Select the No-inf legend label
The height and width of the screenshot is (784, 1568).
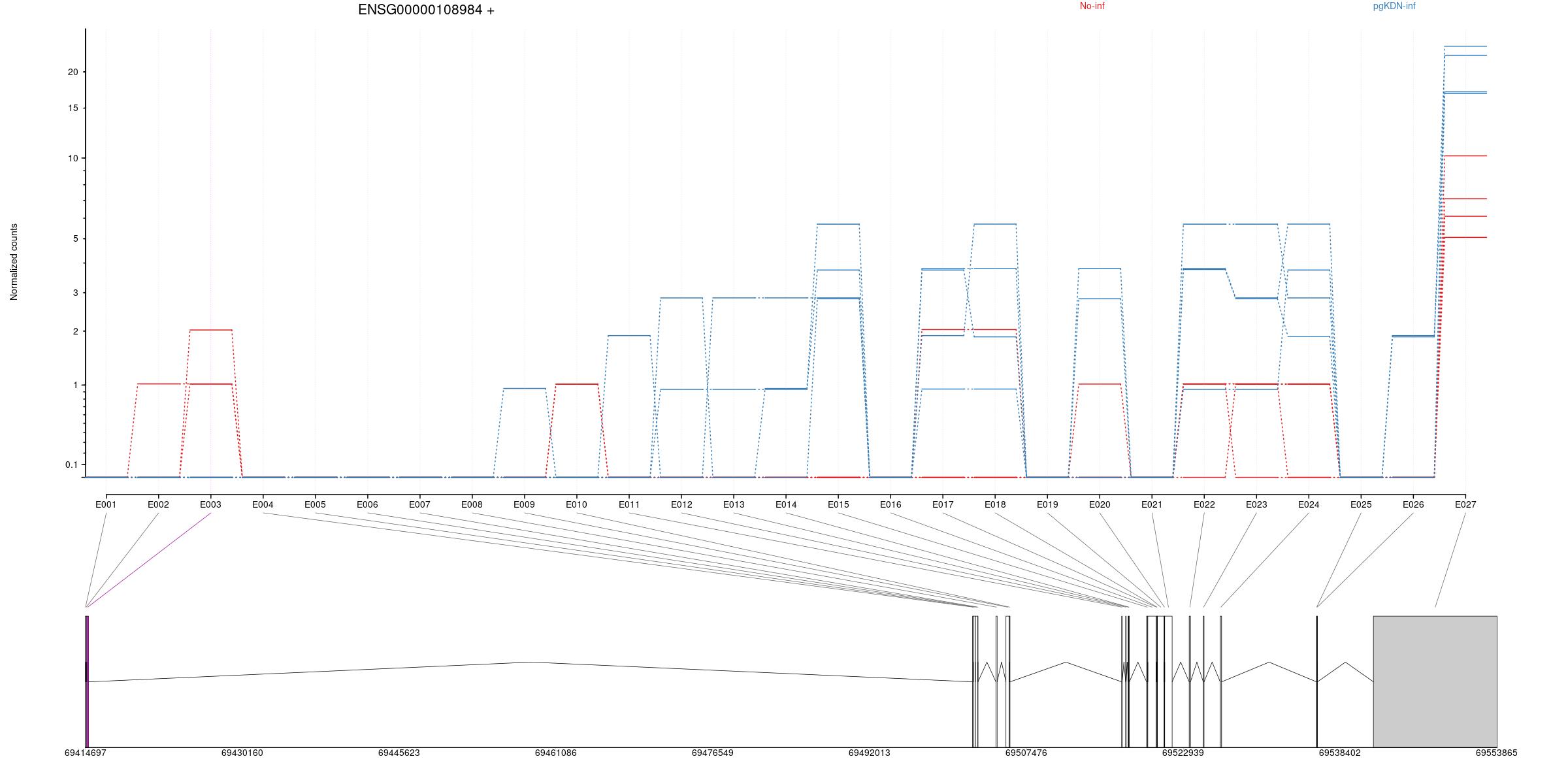(1092, 7)
